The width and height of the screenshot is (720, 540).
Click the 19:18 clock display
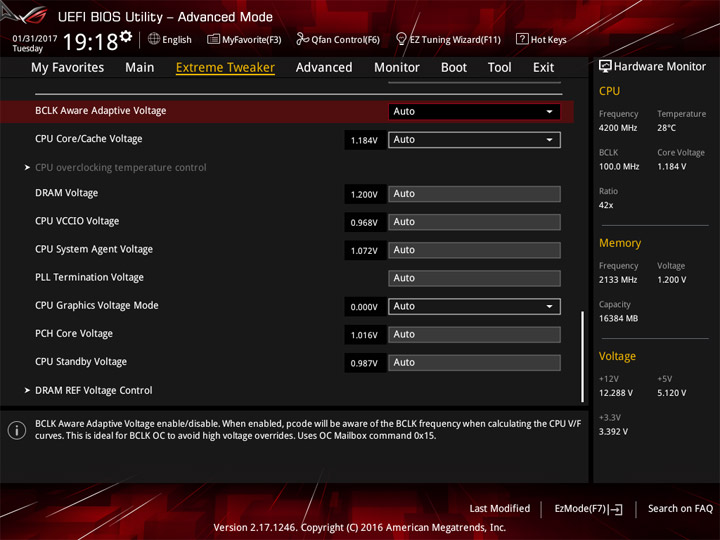point(90,42)
